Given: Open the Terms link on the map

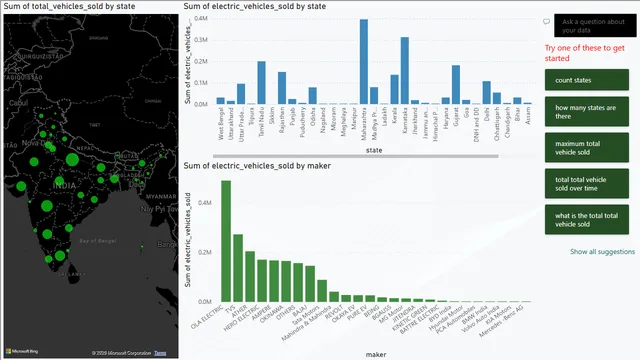Looking at the screenshot, I should pyautogui.click(x=160, y=353).
